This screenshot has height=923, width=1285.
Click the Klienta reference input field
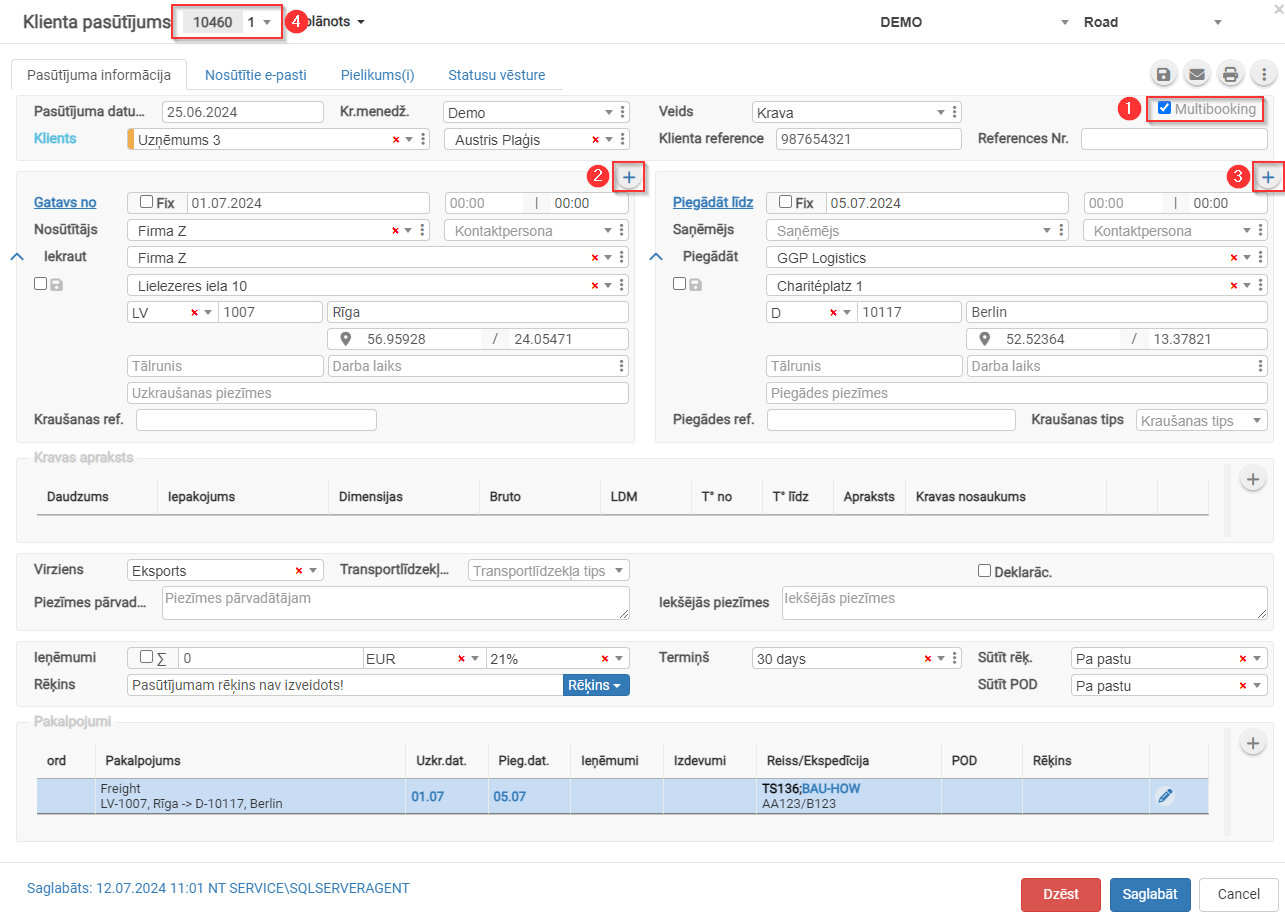[x=868, y=139]
